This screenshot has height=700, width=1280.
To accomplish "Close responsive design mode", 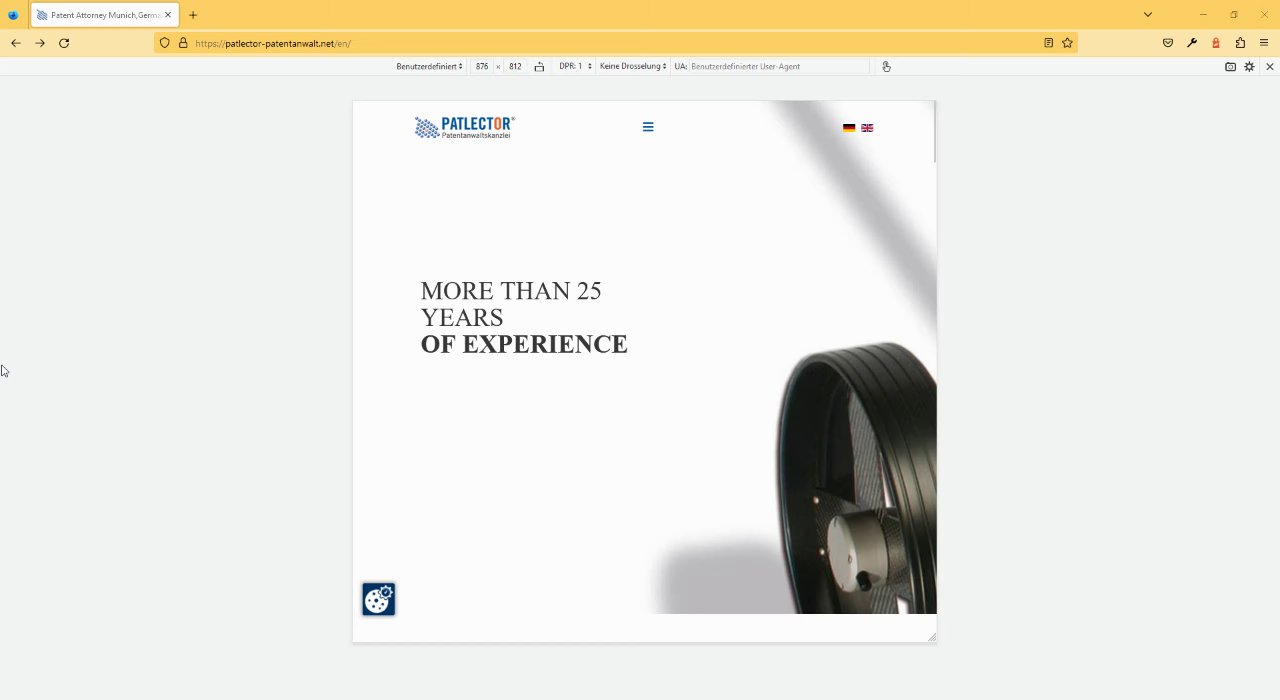I will tap(1270, 66).
